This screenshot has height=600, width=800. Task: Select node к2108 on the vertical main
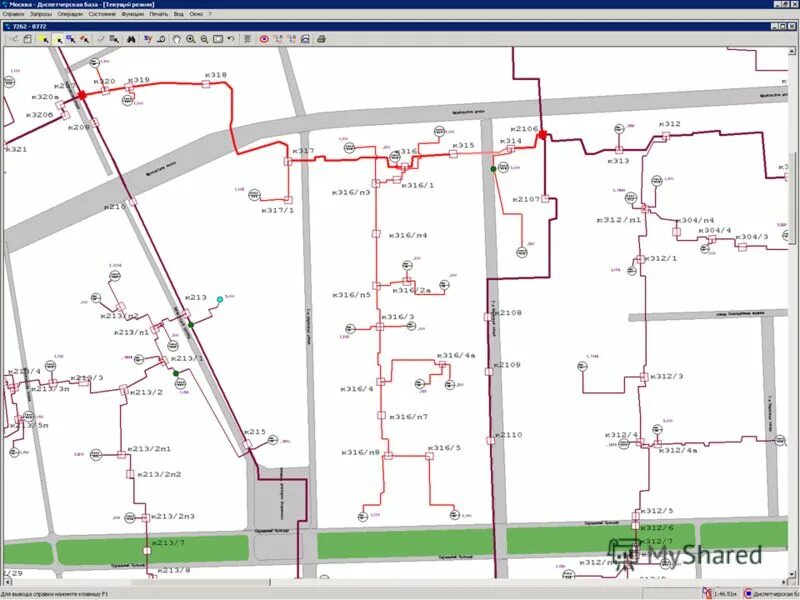click(x=488, y=317)
